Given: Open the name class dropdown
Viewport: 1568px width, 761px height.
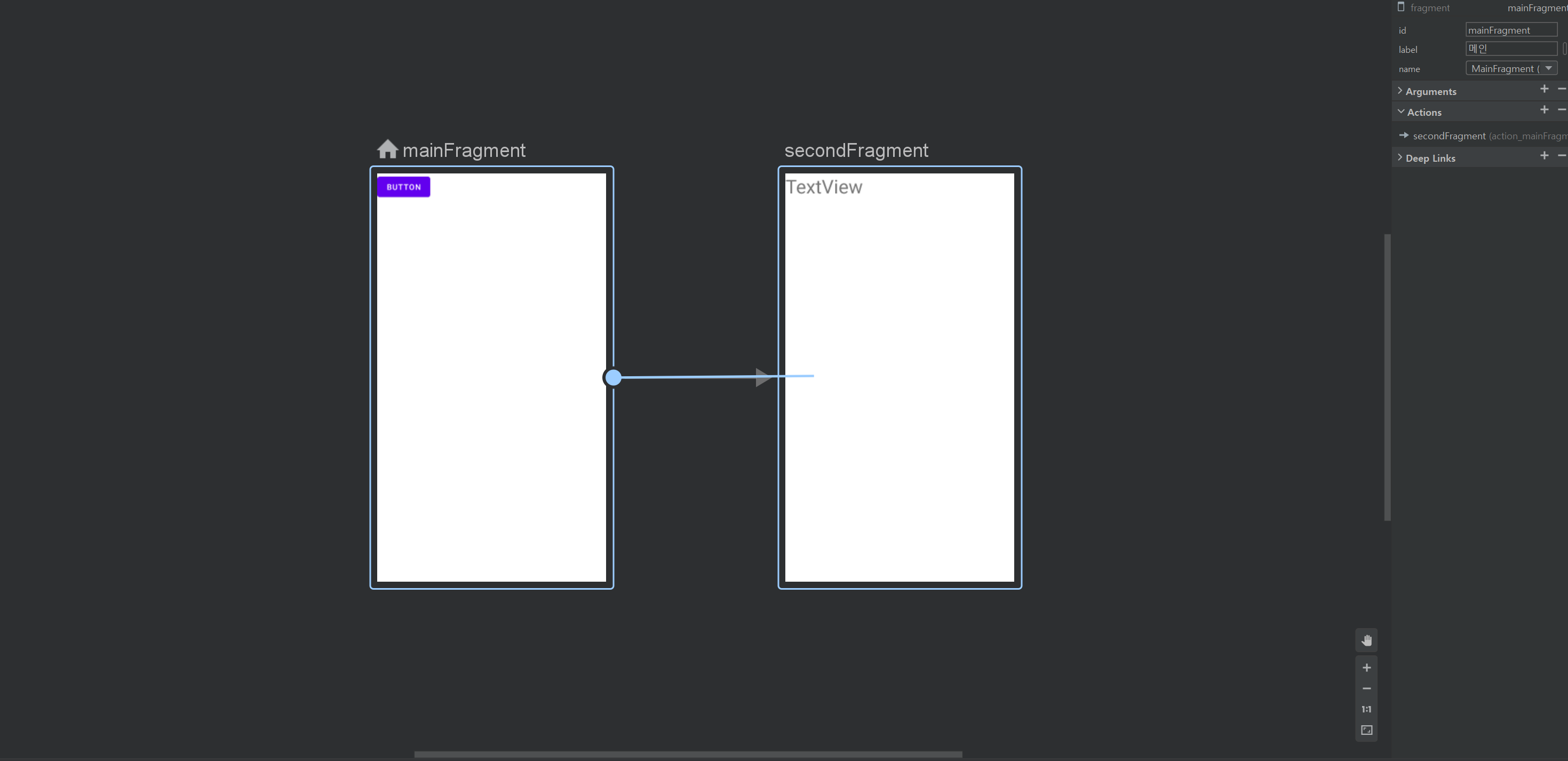Looking at the screenshot, I should tap(1548, 68).
